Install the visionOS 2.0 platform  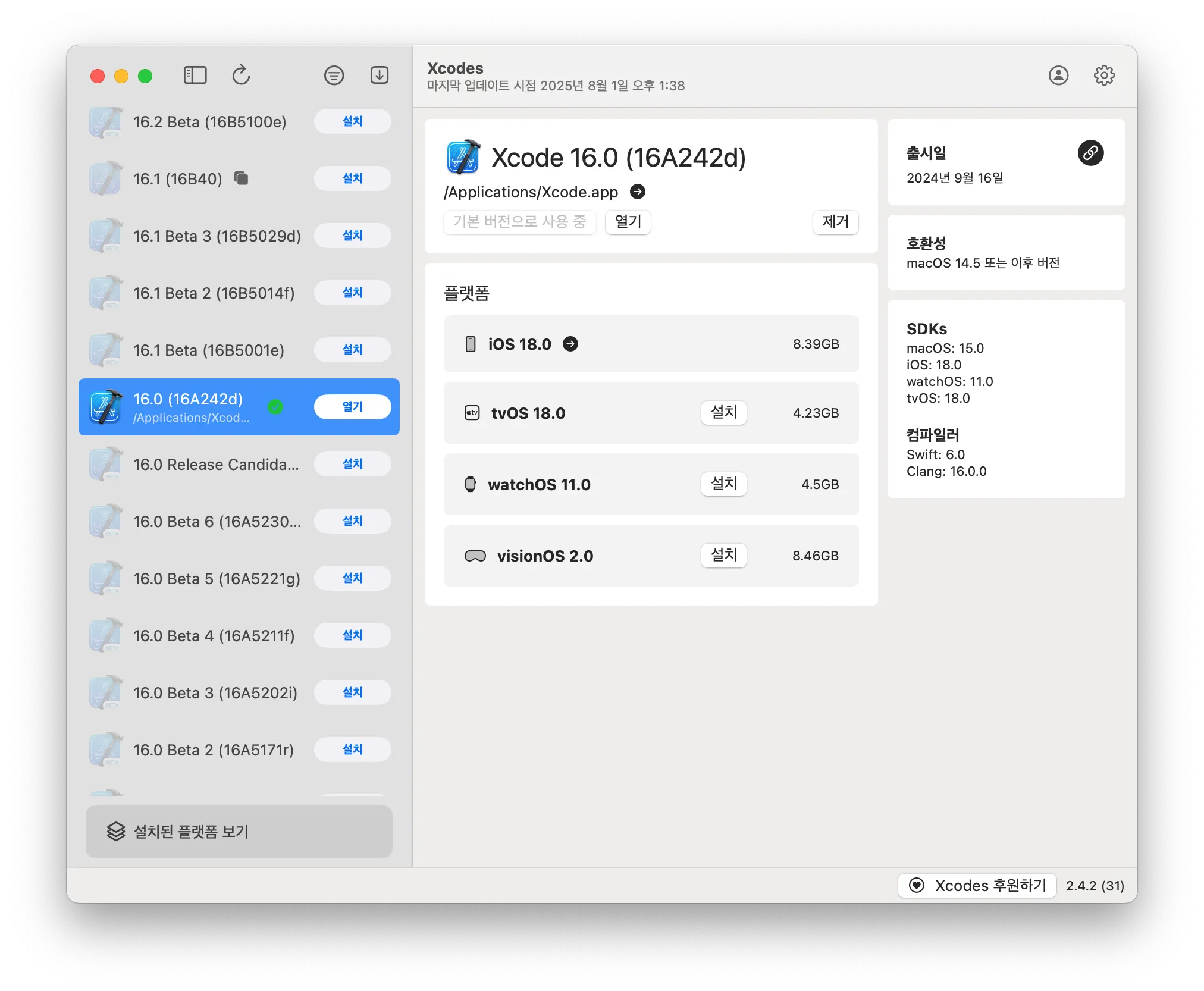(x=723, y=555)
